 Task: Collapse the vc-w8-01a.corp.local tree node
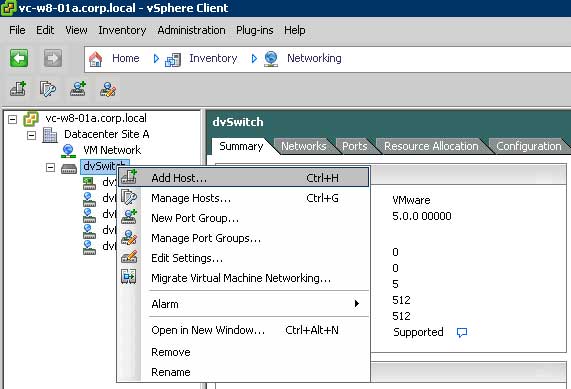13,119
